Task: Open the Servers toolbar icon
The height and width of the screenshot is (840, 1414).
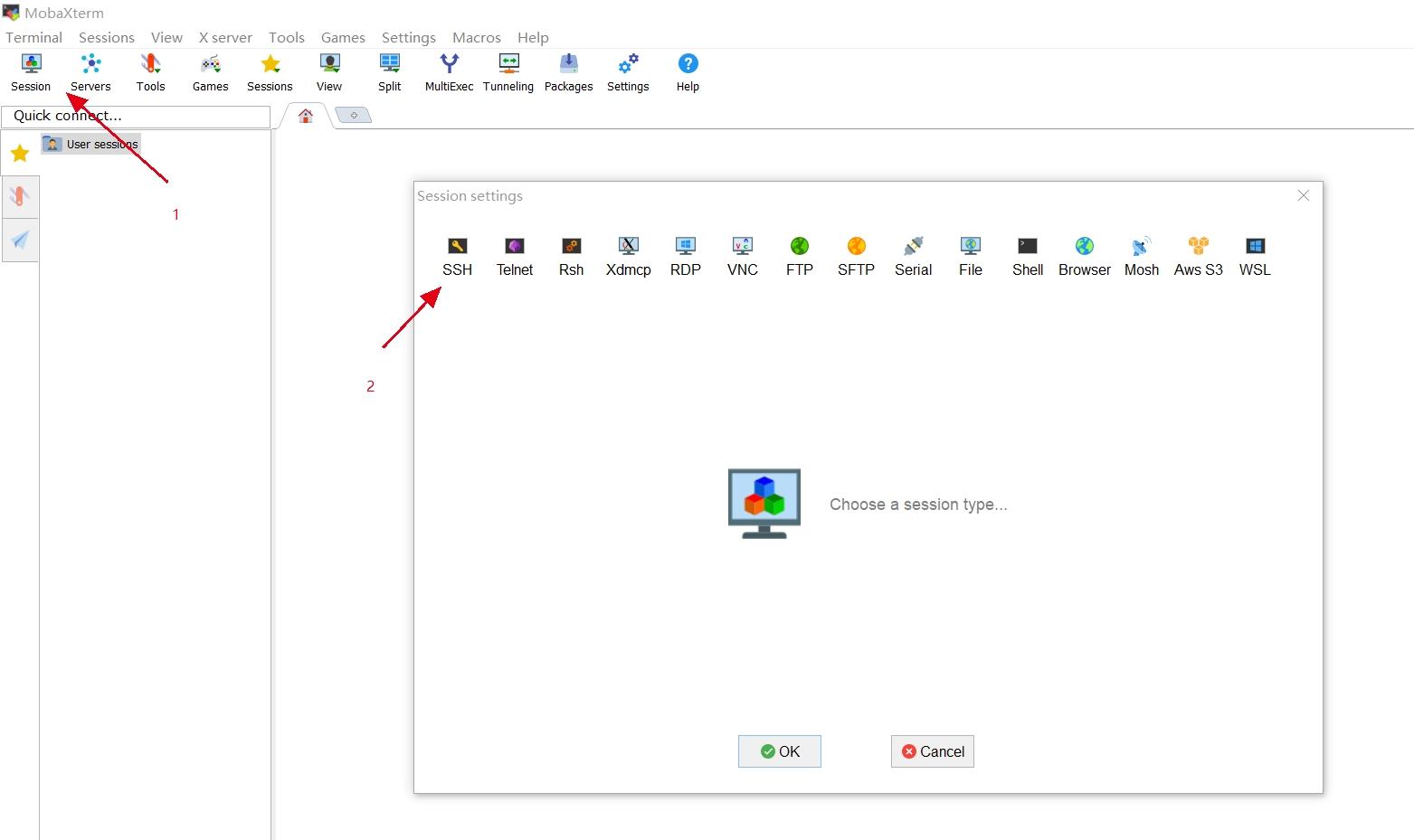Action: point(90,73)
